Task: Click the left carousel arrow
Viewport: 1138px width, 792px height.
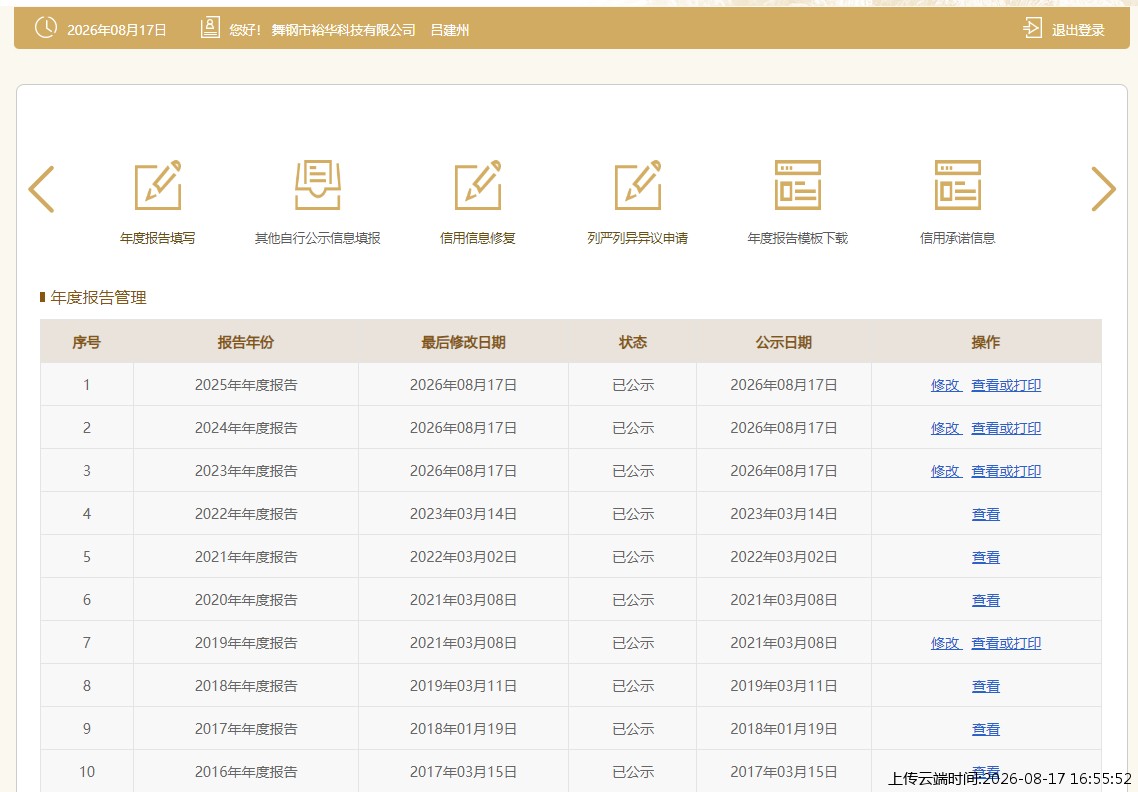Action: (x=41, y=189)
